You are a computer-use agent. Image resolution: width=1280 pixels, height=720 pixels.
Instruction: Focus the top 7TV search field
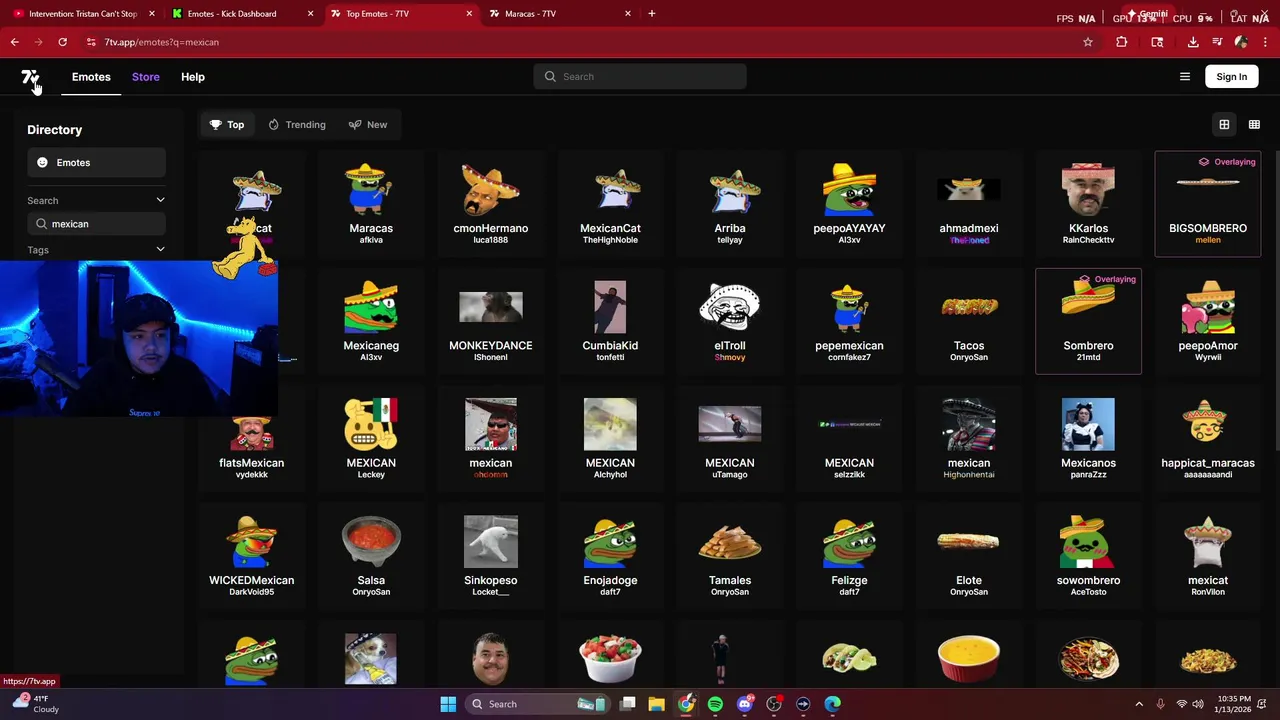pyautogui.click(x=640, y=77)
